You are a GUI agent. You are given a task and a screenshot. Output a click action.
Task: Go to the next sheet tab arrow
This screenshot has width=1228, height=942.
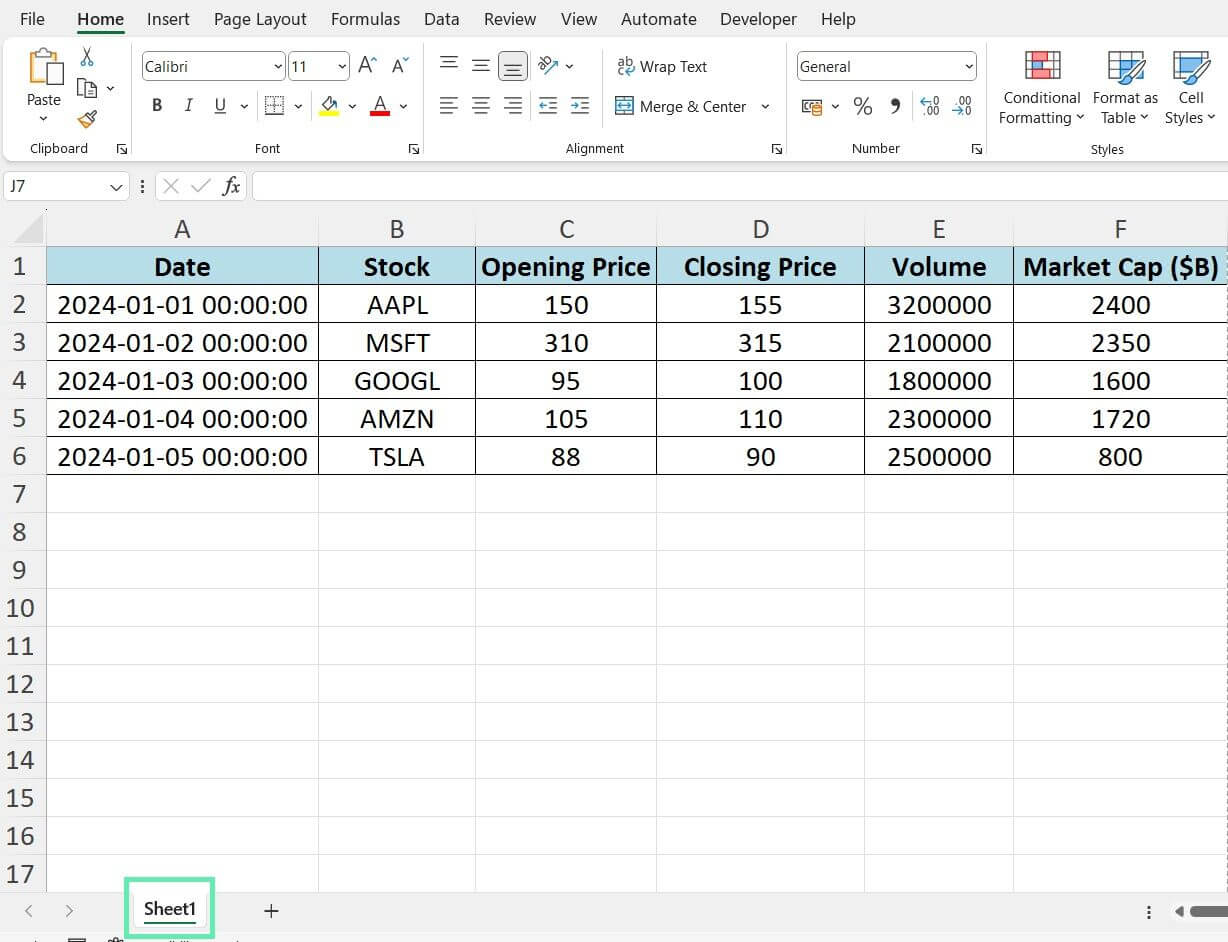click(68, 910)
